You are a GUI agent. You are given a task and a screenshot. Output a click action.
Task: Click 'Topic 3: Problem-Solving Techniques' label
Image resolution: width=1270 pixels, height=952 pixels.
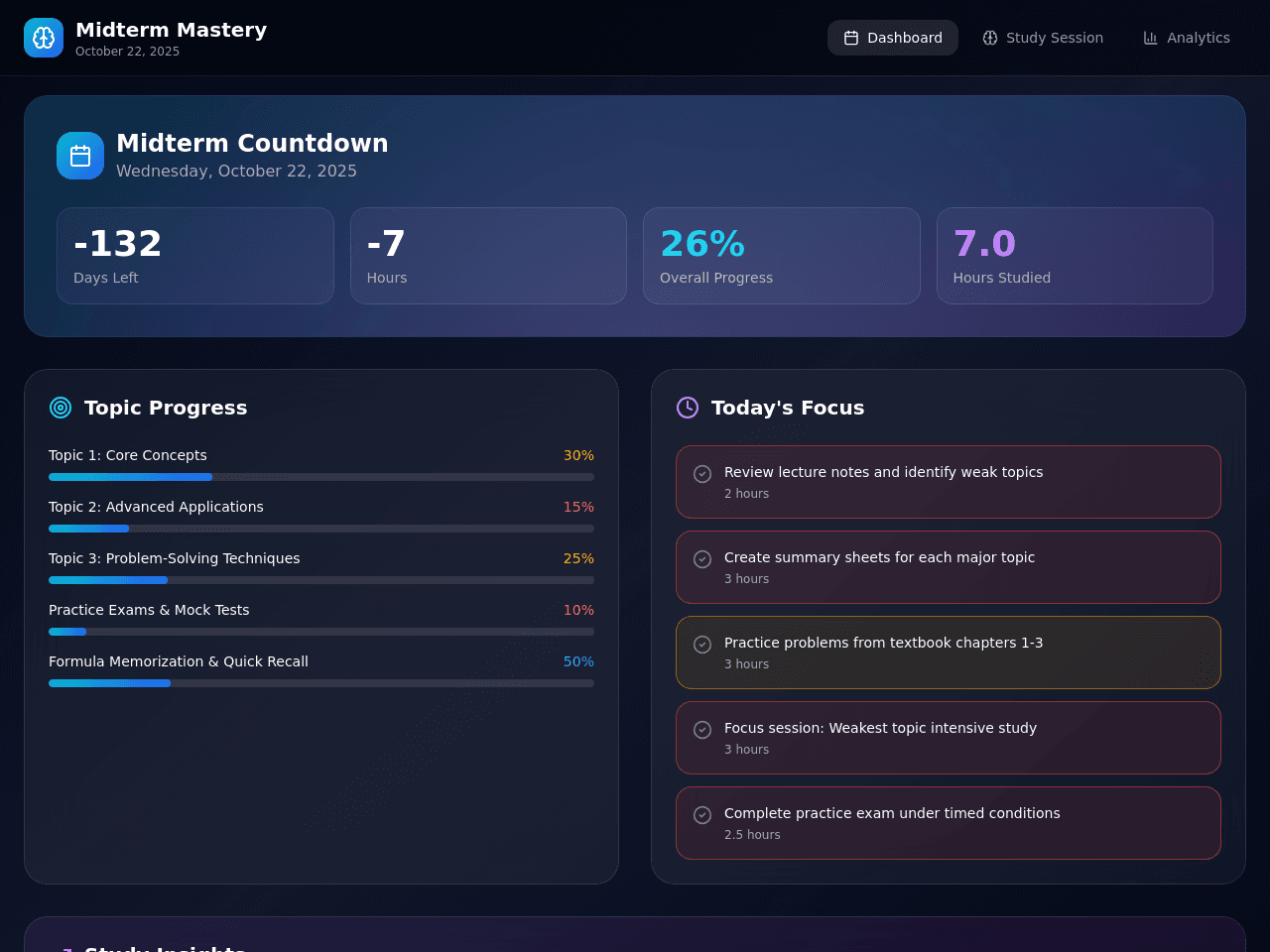175,558
